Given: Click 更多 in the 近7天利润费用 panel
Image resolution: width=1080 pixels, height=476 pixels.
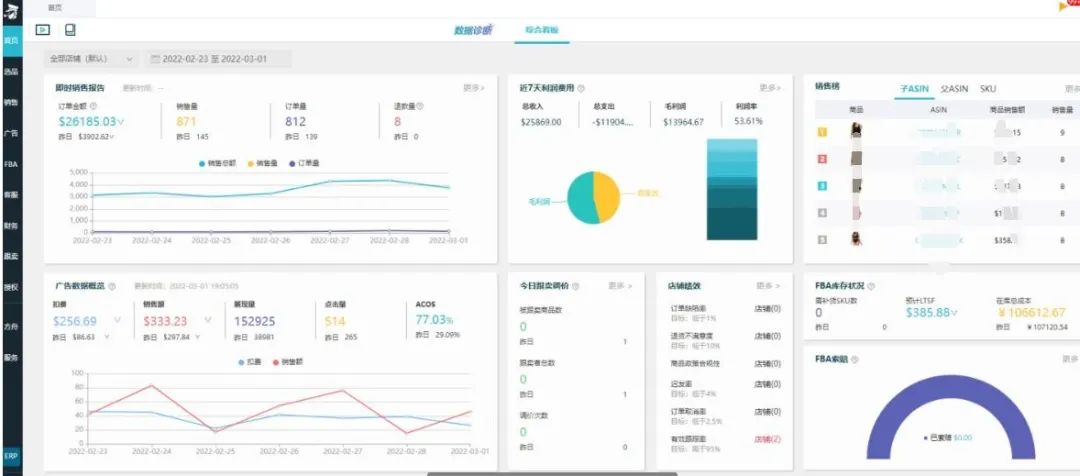Looking at the screenshot, I should pos(771,88).
